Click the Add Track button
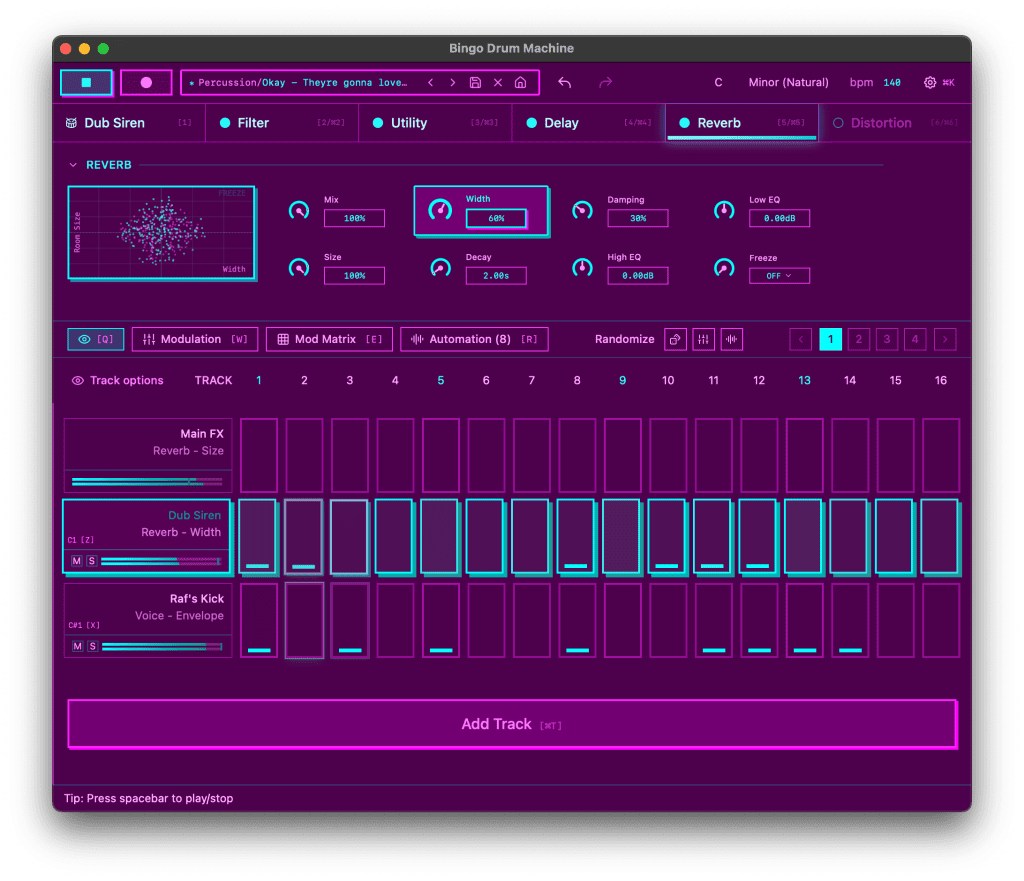Screen dimensions: 1024x881 point(511,723)
